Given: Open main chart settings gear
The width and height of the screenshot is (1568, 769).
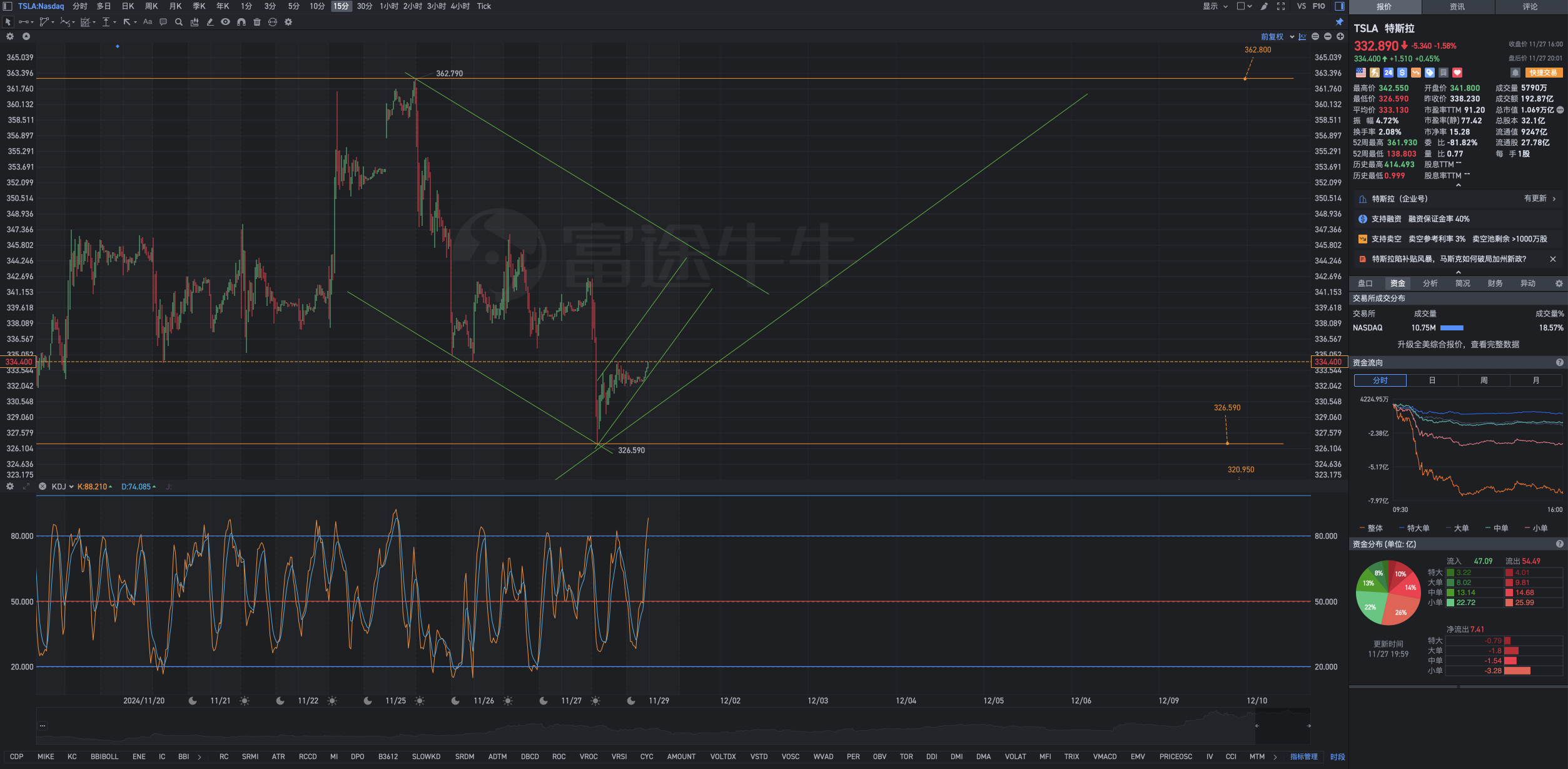Looking at the screenshot, I should pyautogui.click(x=10, y=36).
